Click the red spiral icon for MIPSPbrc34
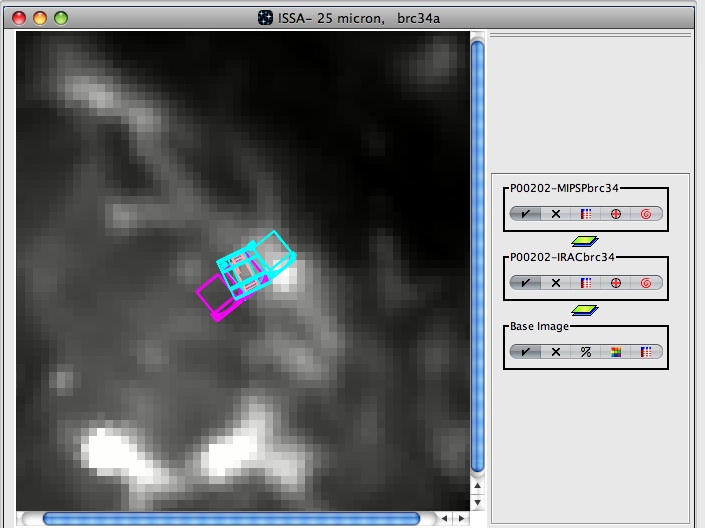This screenshot has width=705, height=528. pyautogui.click(x=646, y=214)
